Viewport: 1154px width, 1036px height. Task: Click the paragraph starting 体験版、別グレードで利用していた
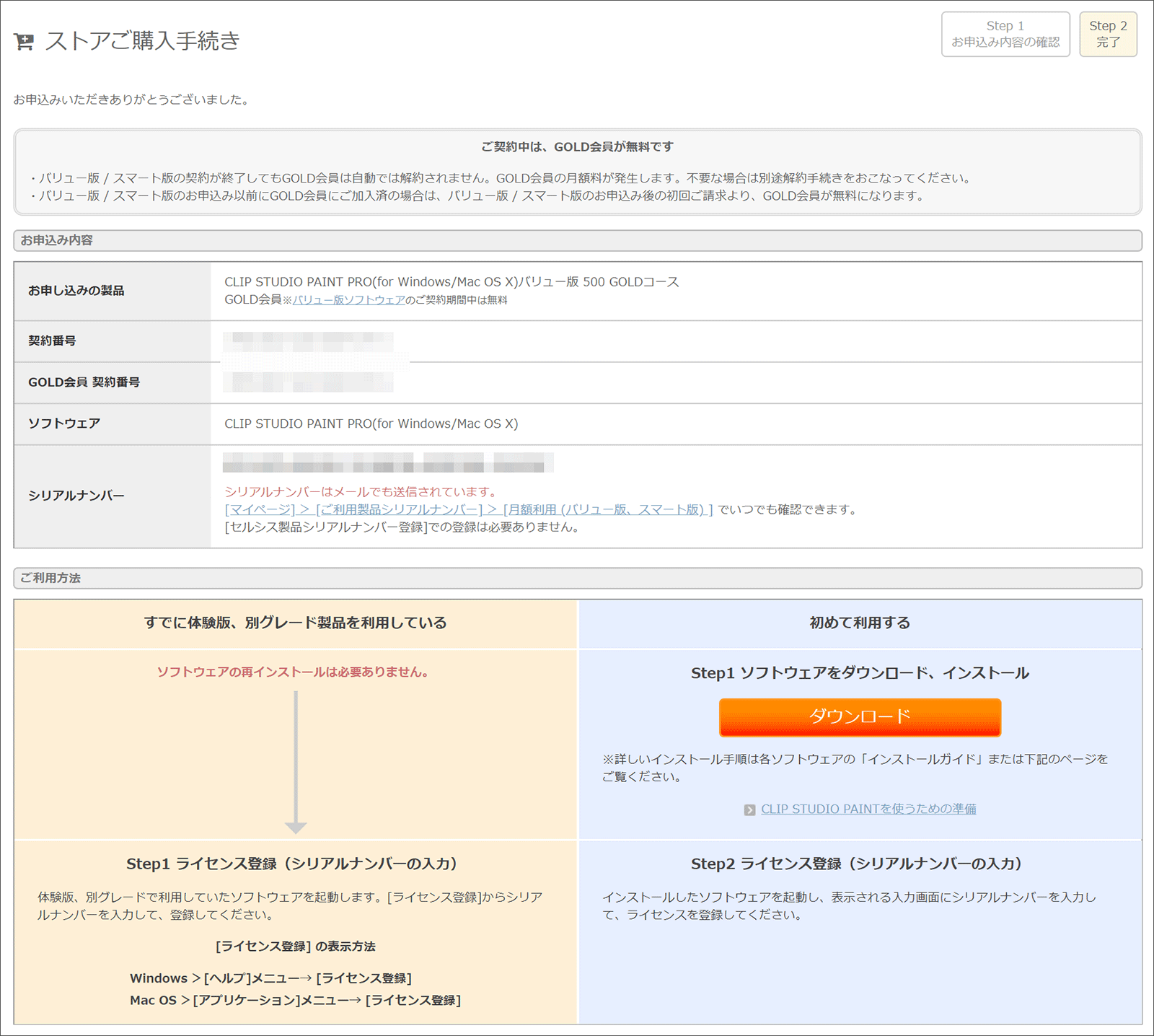click(x=290, y=906)
